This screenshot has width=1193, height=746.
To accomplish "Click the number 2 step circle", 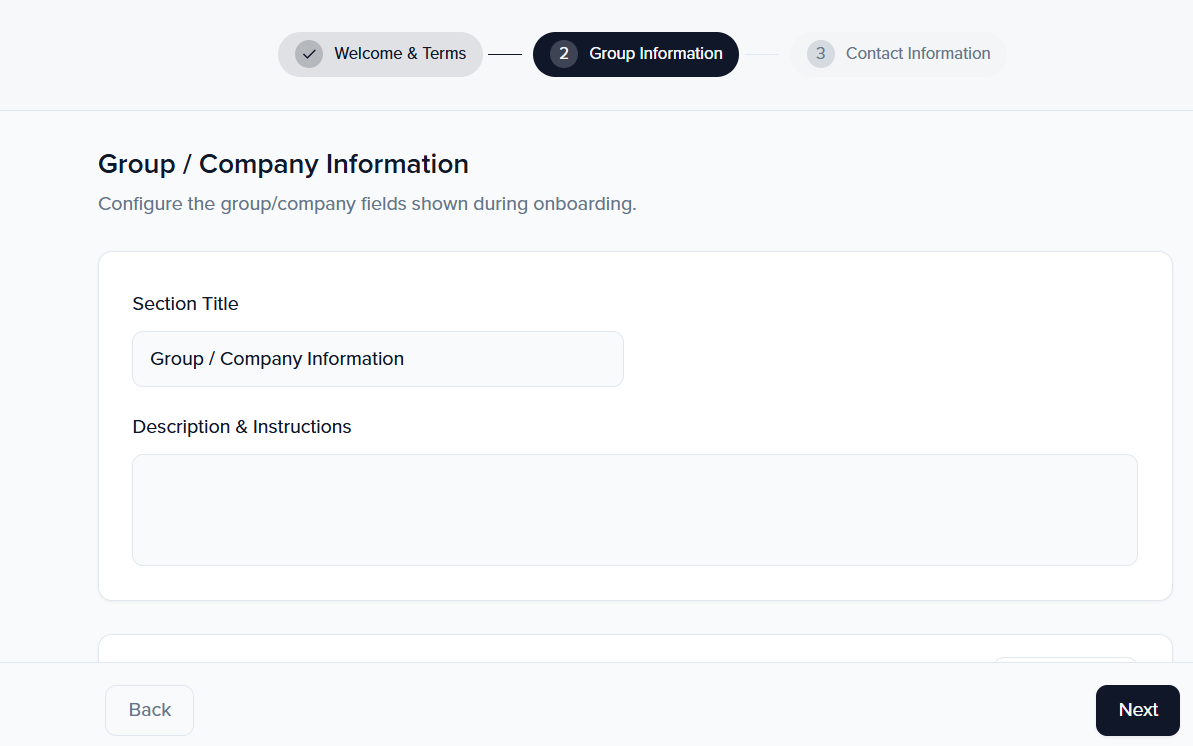I will pyautogui.click(x=564, y=54).
